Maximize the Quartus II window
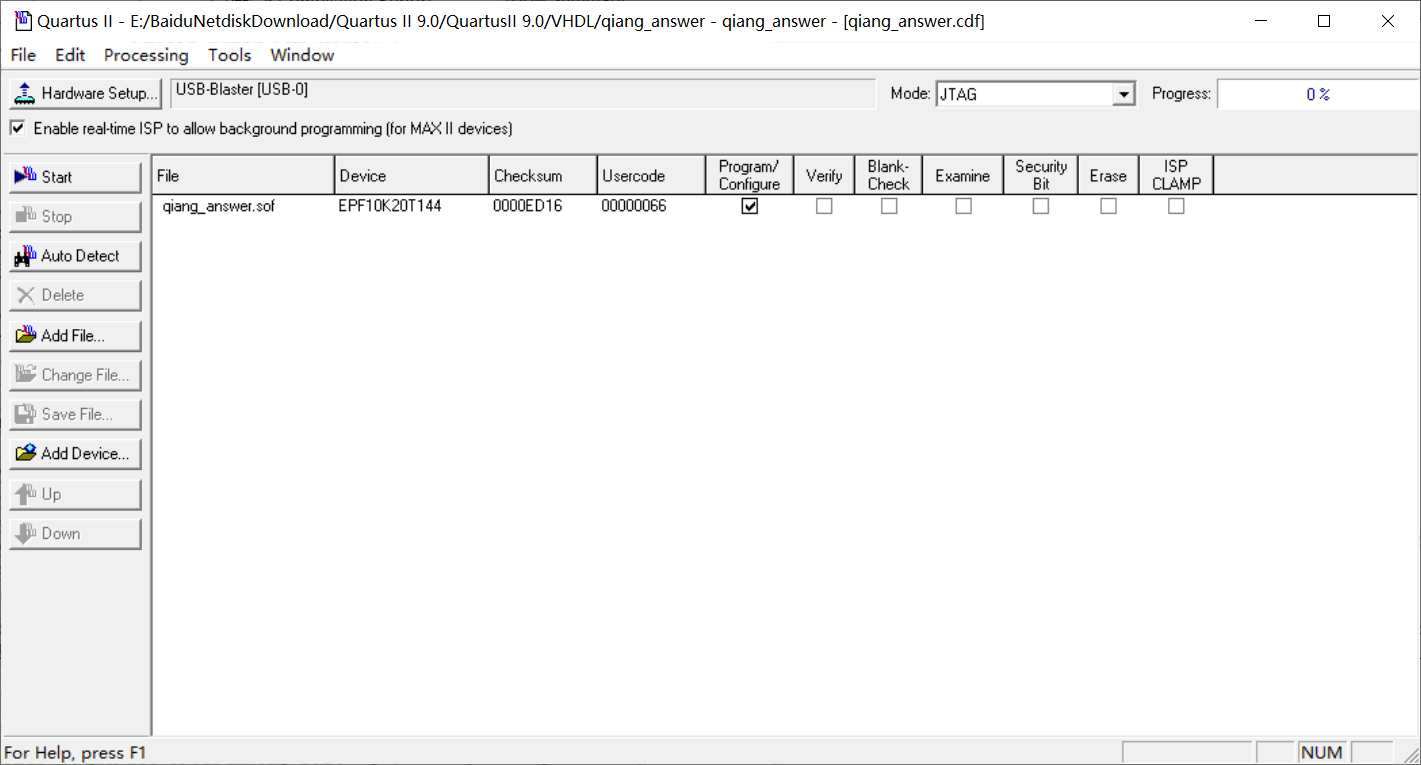The image size is (1421, 765). point(1324,21)
